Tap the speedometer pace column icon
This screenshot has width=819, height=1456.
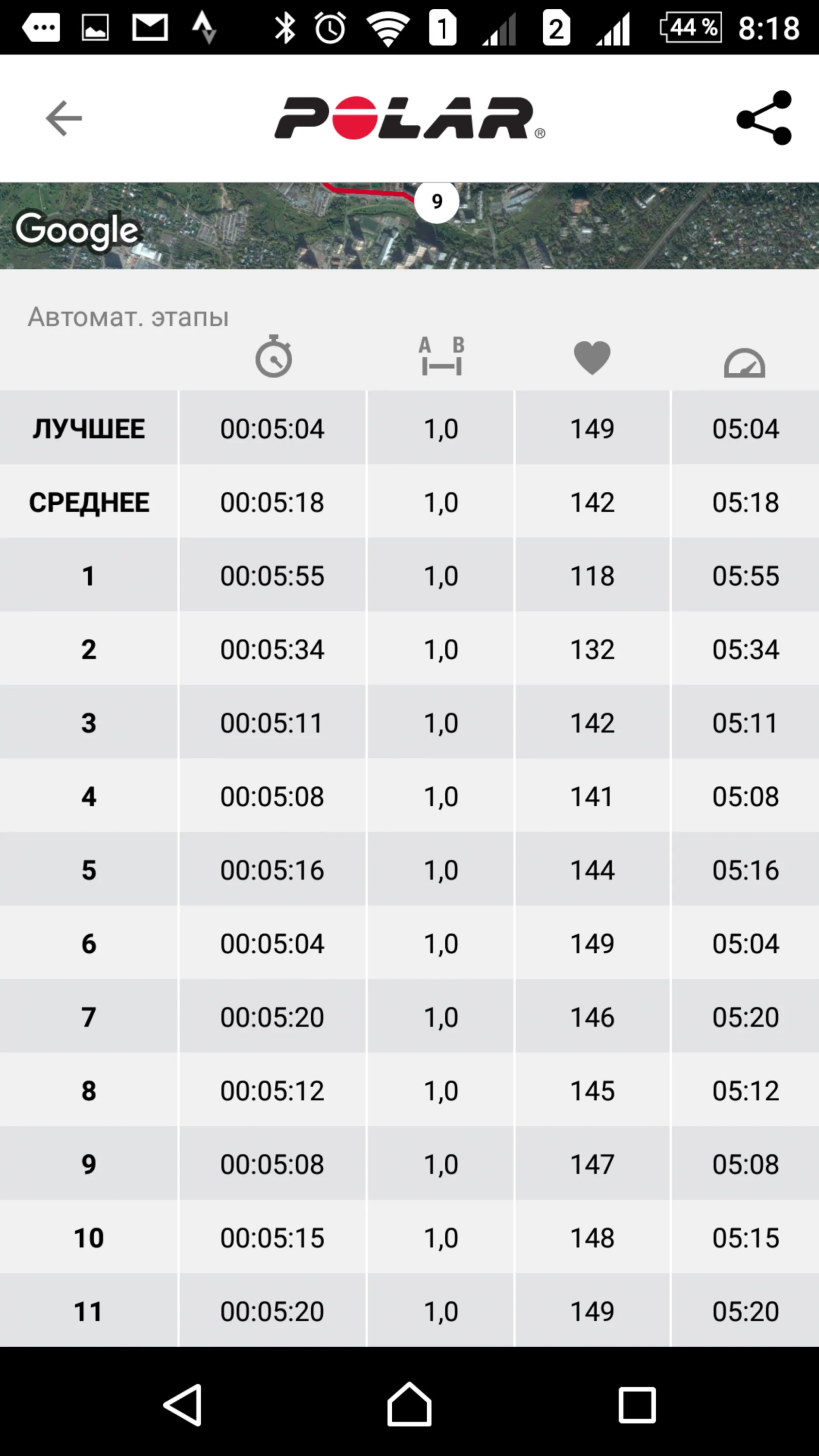pyautogui.click(x=744, y=363)
